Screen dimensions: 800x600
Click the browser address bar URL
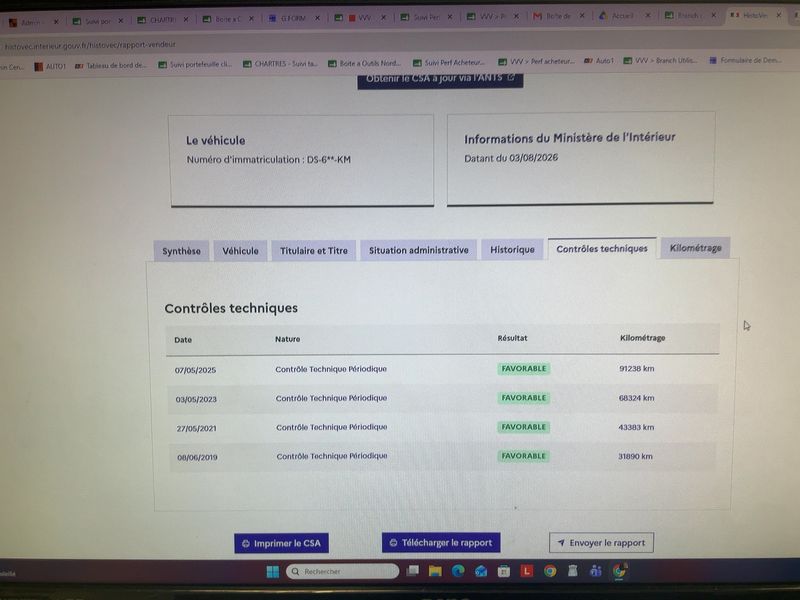point(90,45)
